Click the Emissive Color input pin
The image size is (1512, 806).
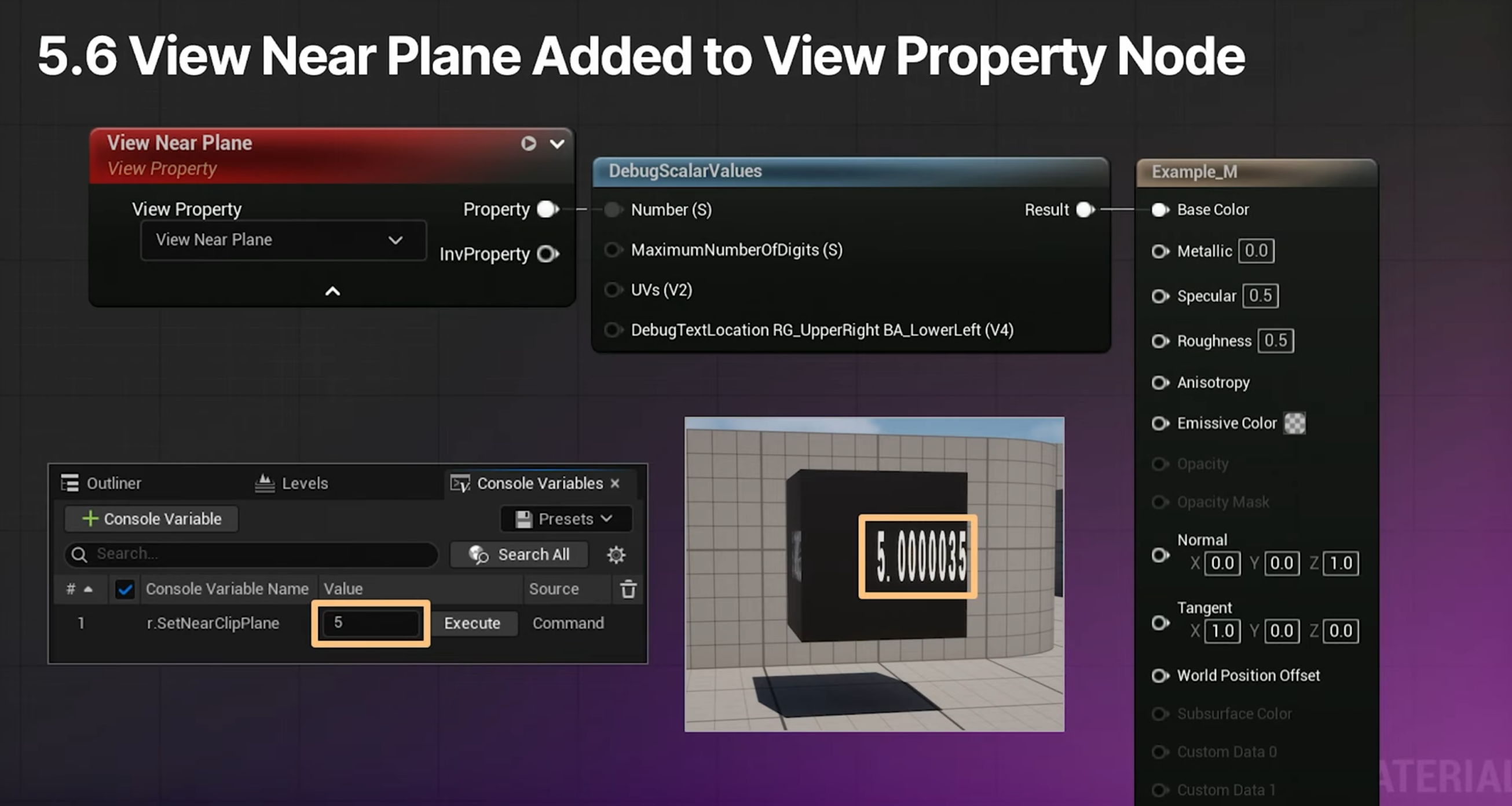click(1160, 423)
